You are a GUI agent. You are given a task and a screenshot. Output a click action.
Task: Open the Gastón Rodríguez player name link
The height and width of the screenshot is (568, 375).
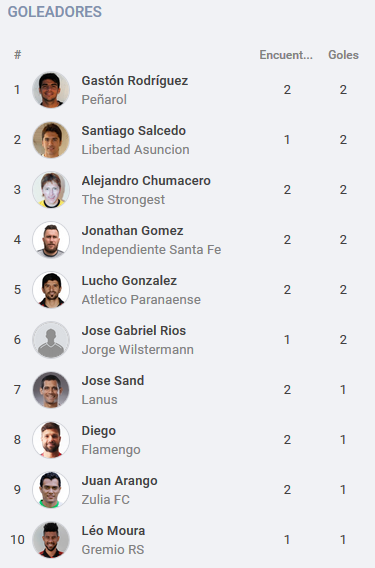135,80
